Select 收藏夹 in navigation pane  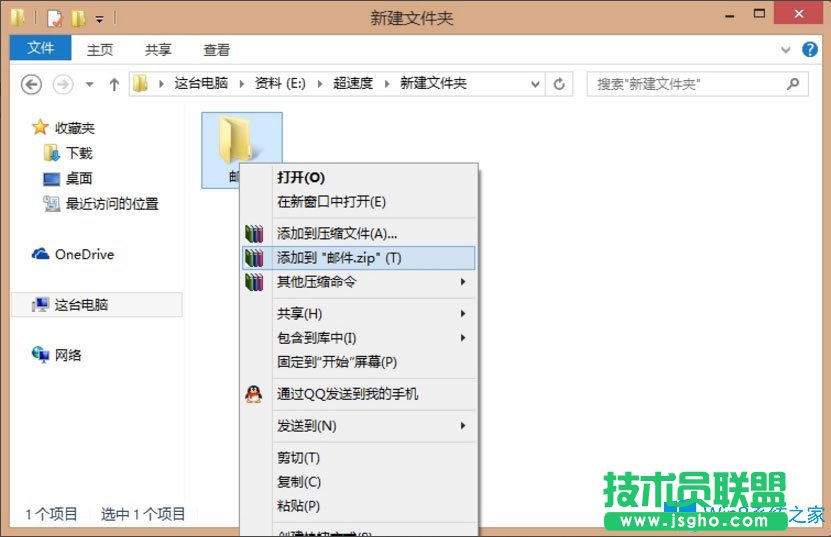pyautogui.click(x=75, y=128)
